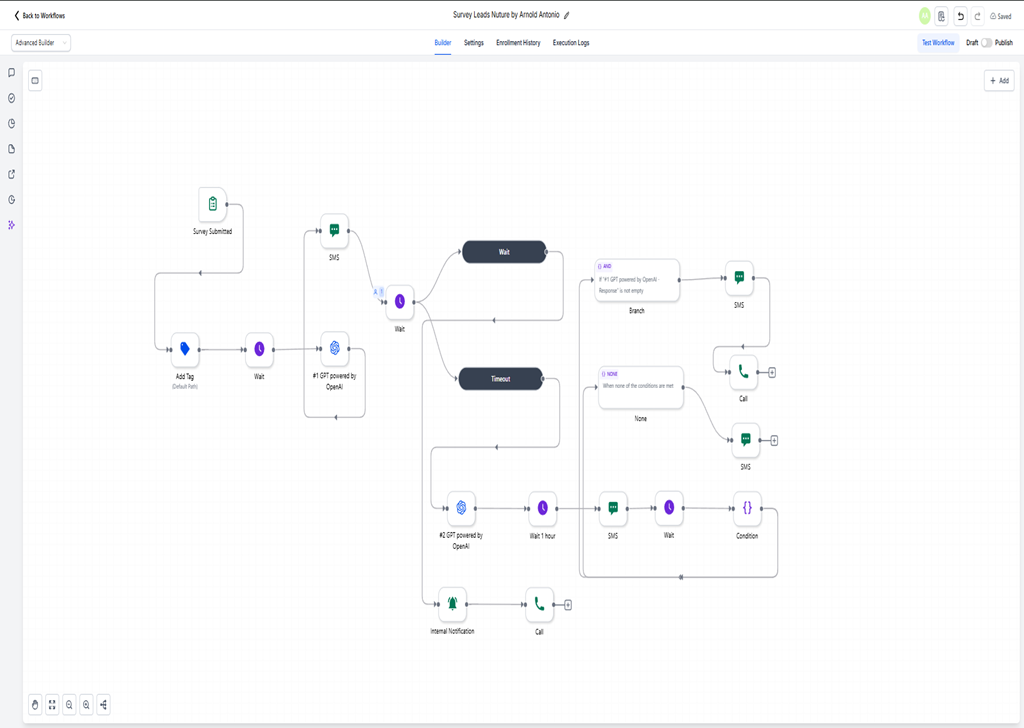
Task: Open the check-circle icon in sidebar
Action: click(11, 98)
